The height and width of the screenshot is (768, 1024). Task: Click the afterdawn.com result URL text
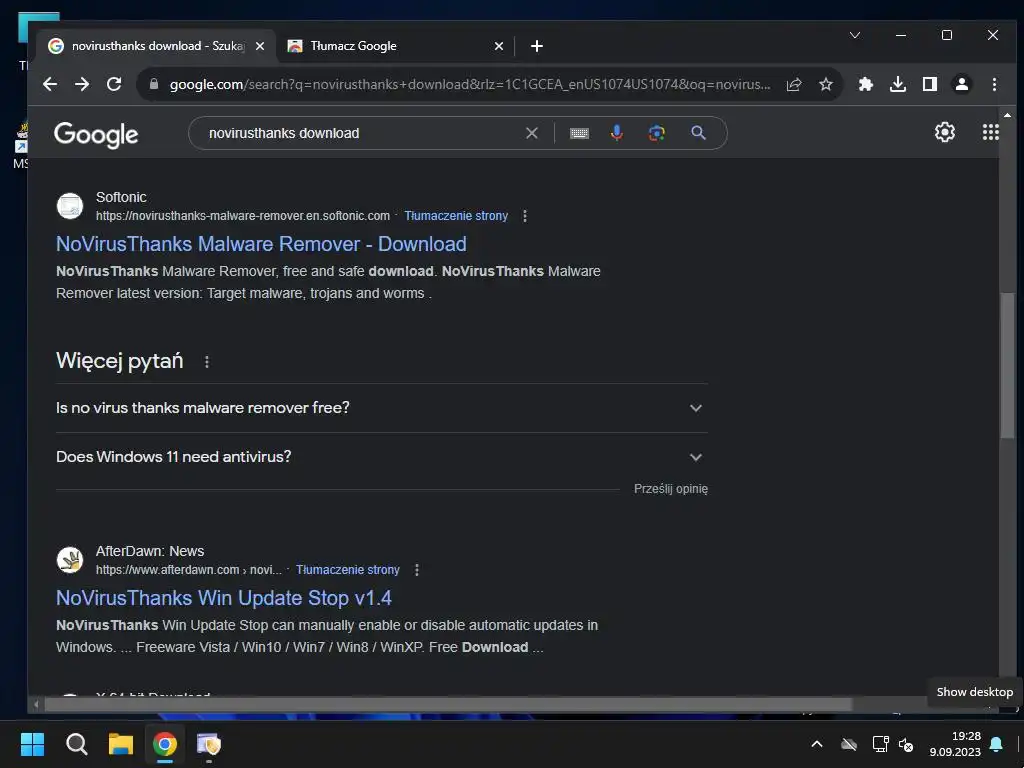click(189, 570)
